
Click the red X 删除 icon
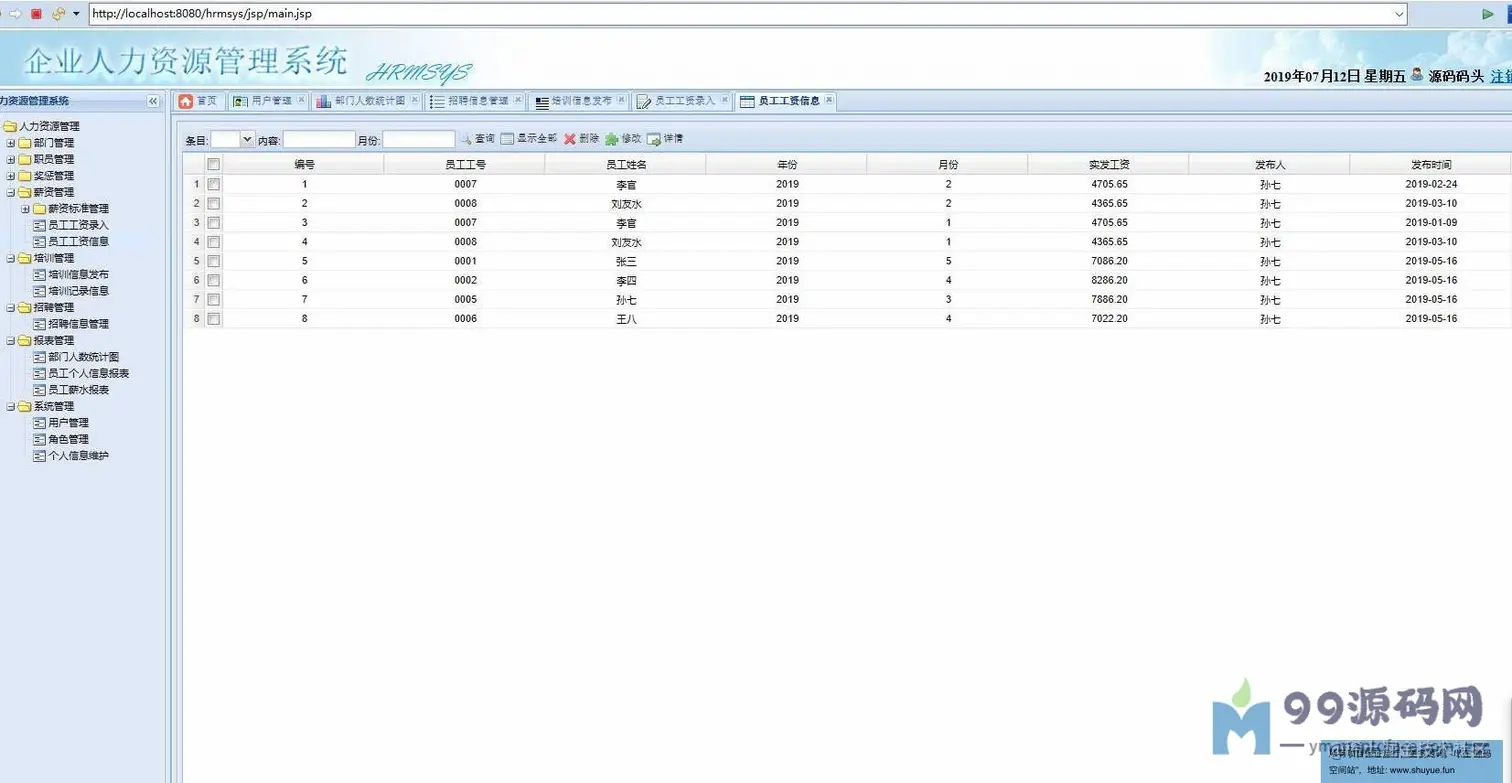[x=570, y=139]
